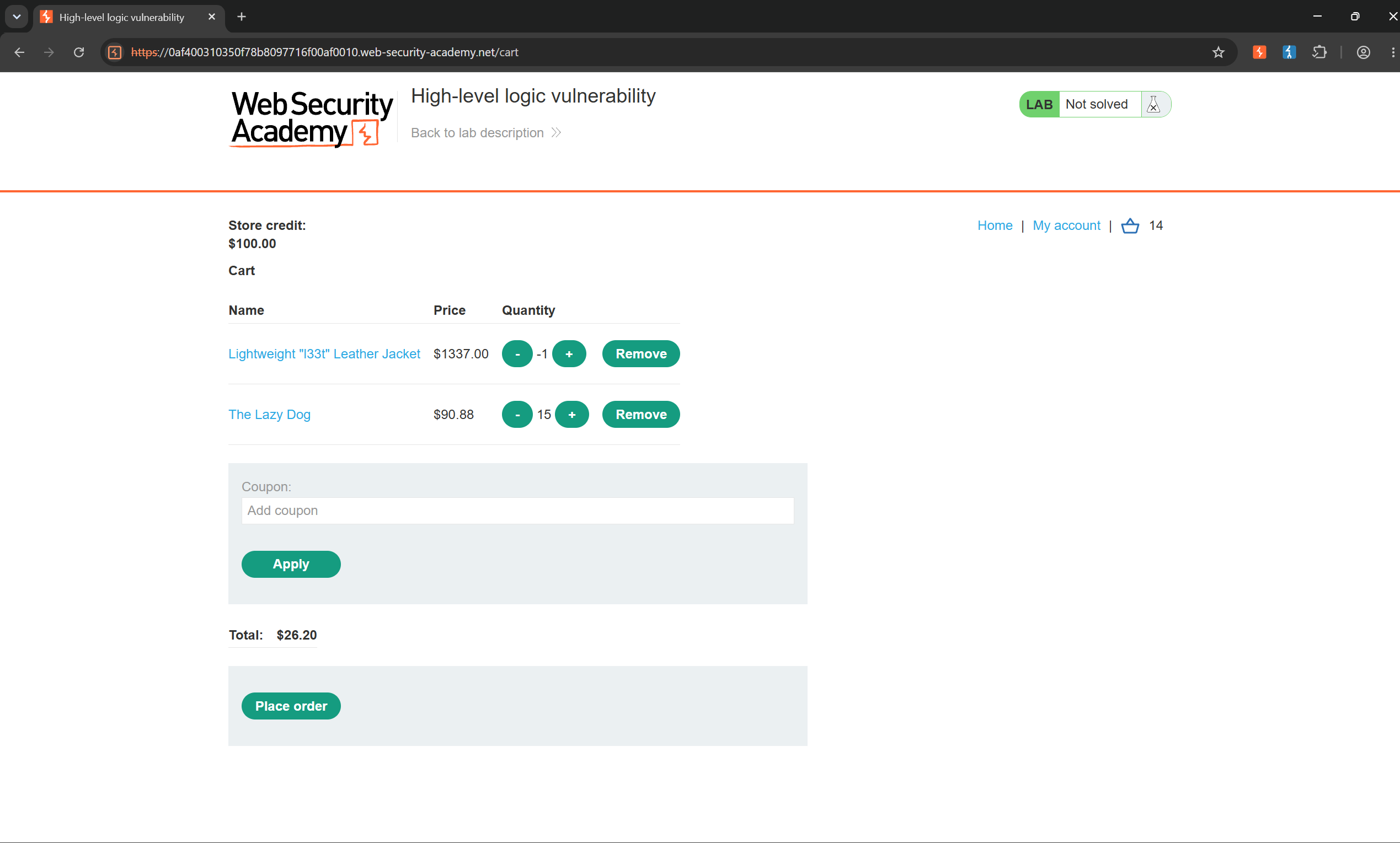Click the LAB status badge
The width and height of the screenshot is (1400, 843).
coord(1039,105)
